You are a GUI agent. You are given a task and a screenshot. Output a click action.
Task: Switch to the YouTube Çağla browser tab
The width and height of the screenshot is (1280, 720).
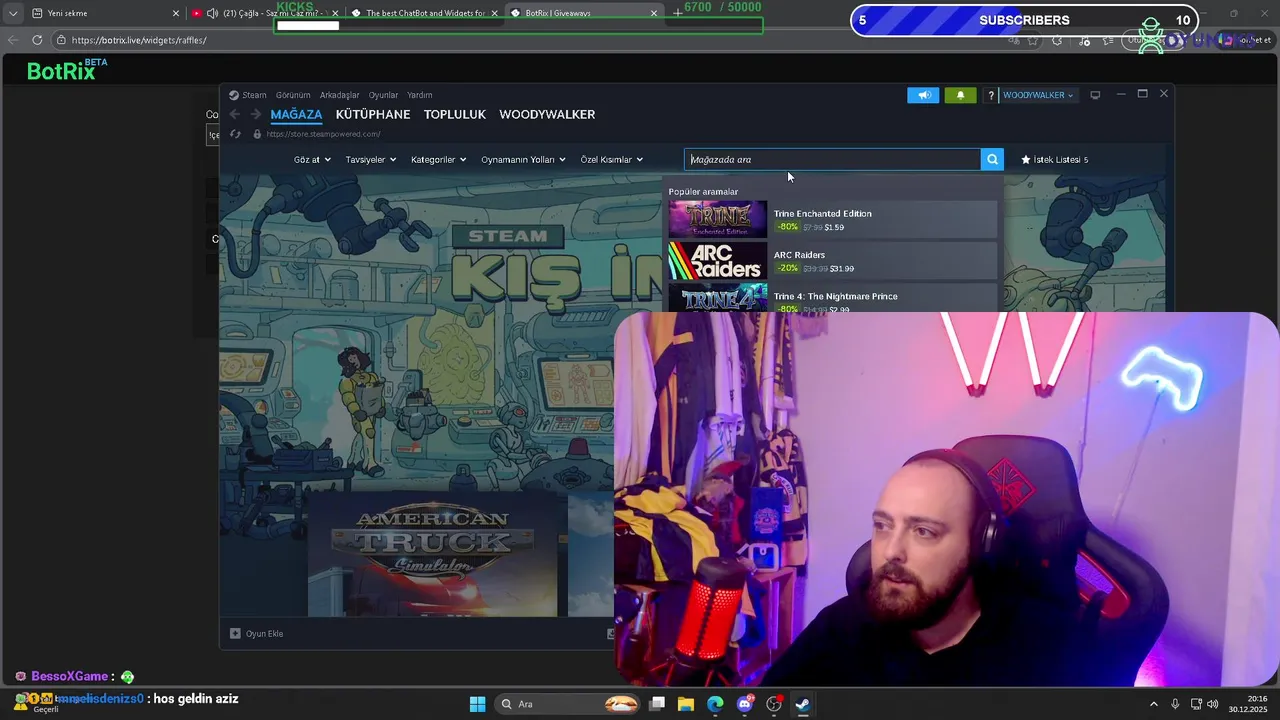265,13
